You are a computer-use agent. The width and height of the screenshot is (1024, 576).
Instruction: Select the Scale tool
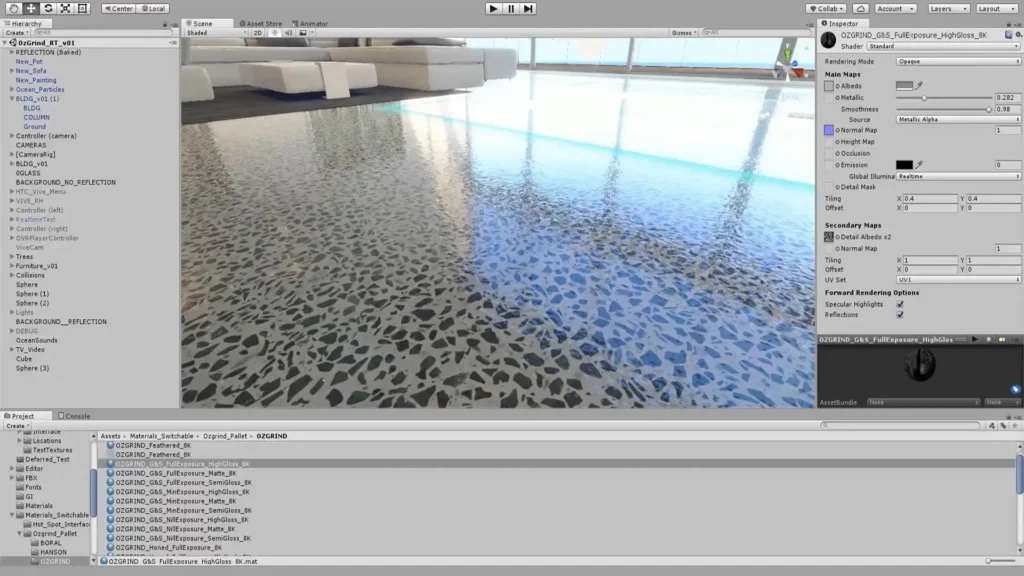point(65,8)
